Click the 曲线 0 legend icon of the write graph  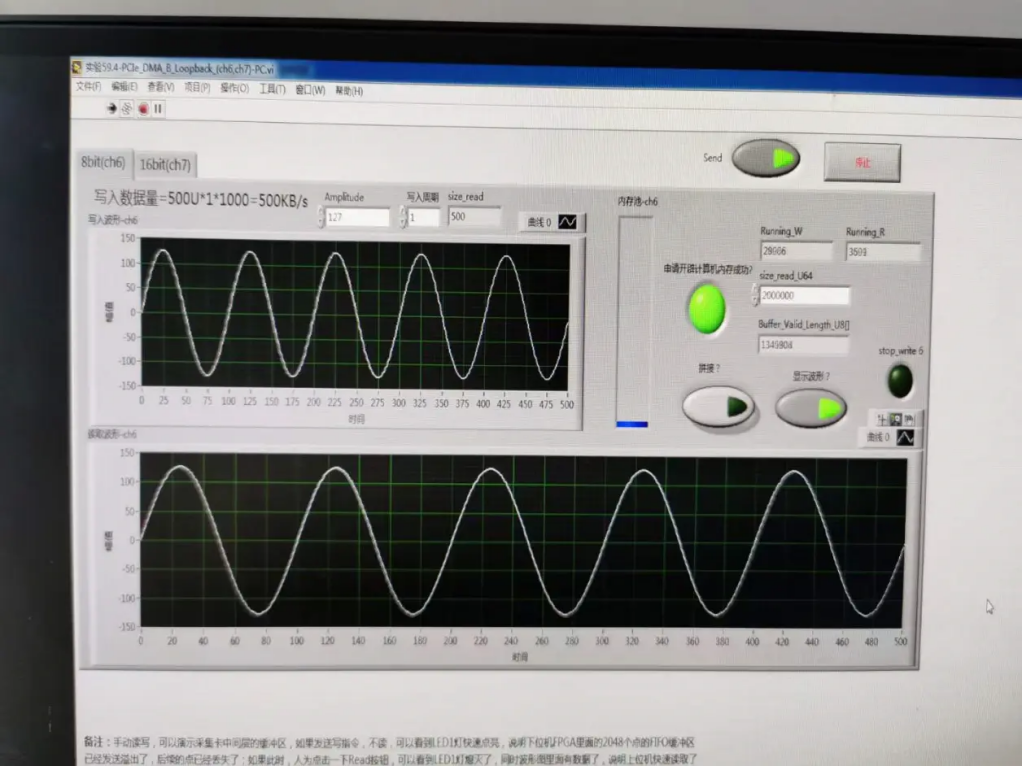tap(567, 222)
